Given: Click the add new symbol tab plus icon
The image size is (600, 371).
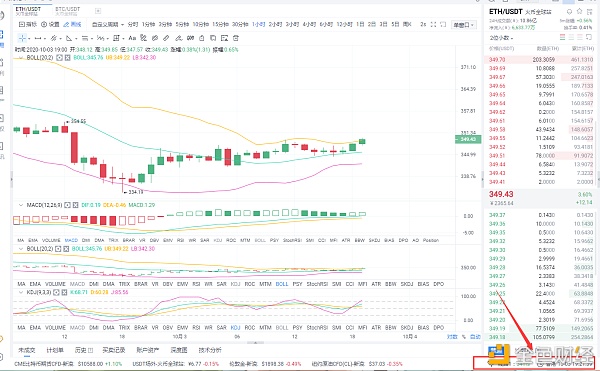Looking at the screenshot, I should click(x=98, y=11).
